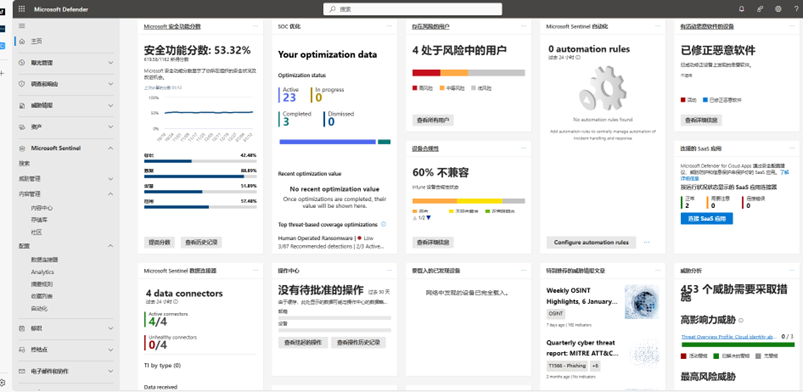The image size is (803, 392).
Task: Click info icon beside Top threat-based coverage optimizations
Action: coord(384,224)
